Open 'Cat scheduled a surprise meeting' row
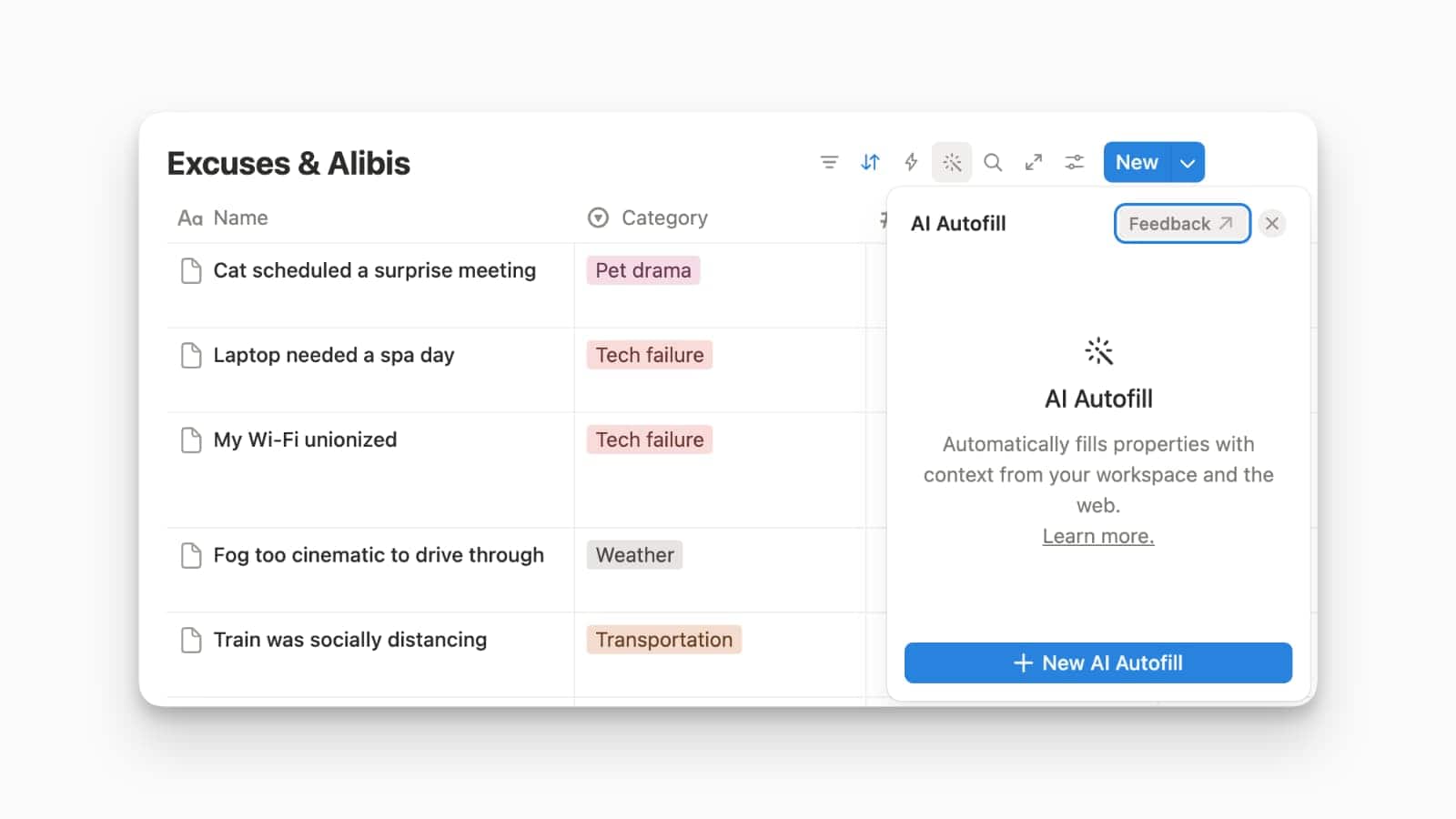Viewport: 1456px width, 819px height. coord(374,271)
